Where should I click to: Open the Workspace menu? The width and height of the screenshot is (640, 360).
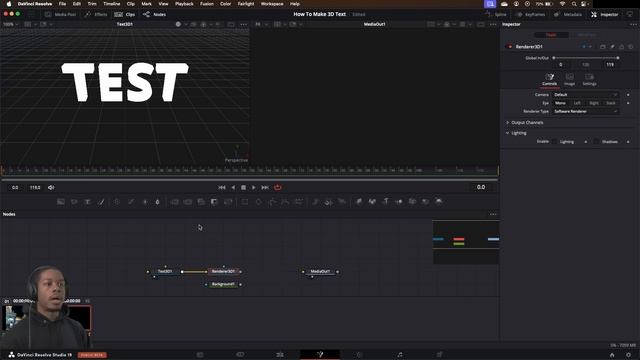coord(272,4)
